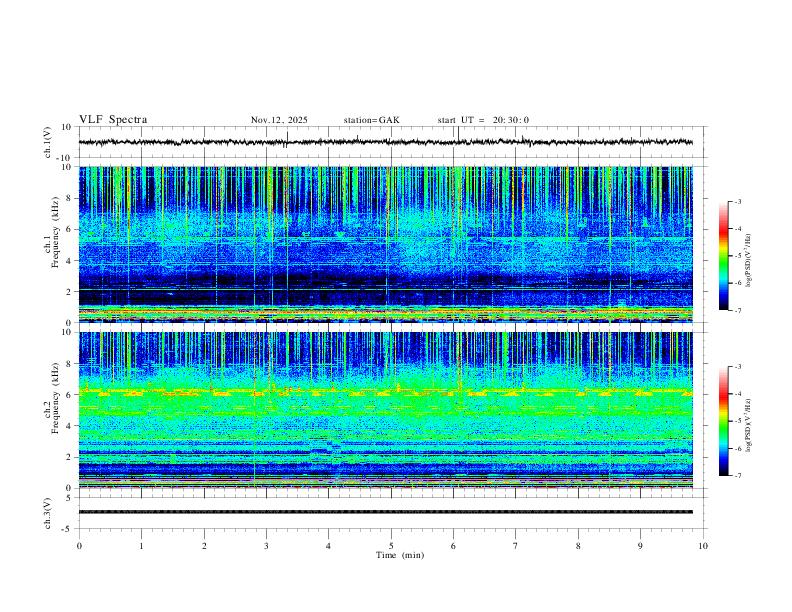Click the "6" kHz tick on ch.2 spectrogram
This screenshot has height=612, width=792.
[69, 395]
